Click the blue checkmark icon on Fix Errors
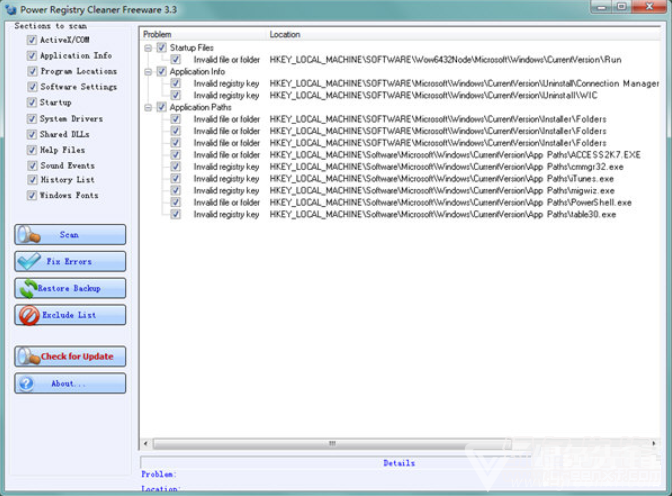The height and width of the screenshot is (496, 672). point(29,261)
